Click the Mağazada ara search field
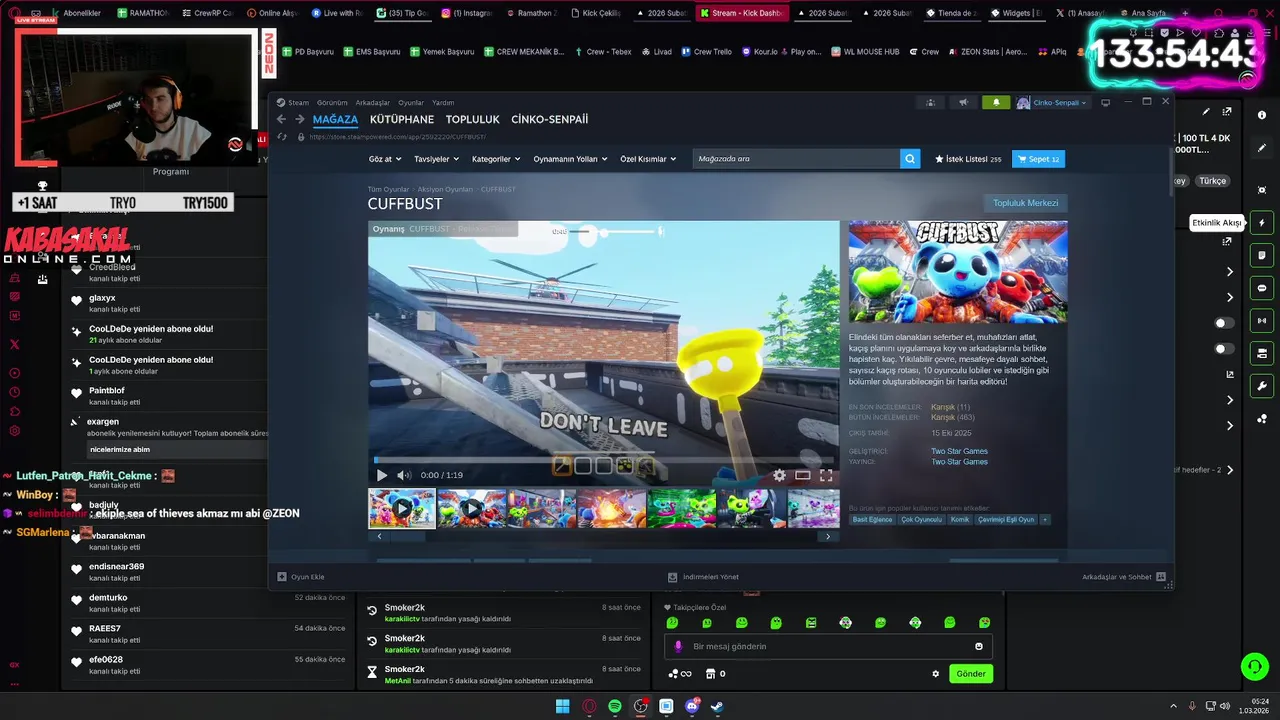The image size is (1280, 720). (796, 158)
